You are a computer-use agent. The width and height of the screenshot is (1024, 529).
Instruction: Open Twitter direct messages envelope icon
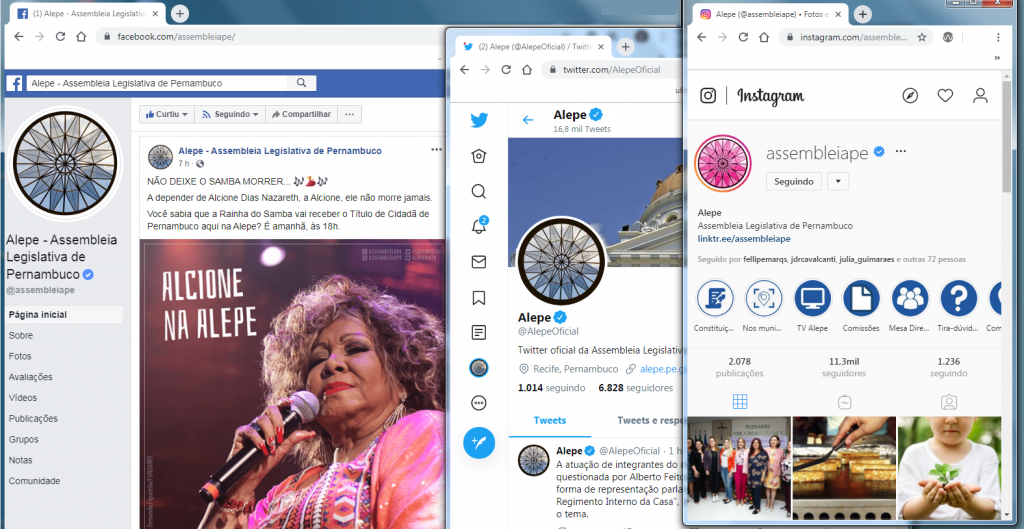click(479, 262)
